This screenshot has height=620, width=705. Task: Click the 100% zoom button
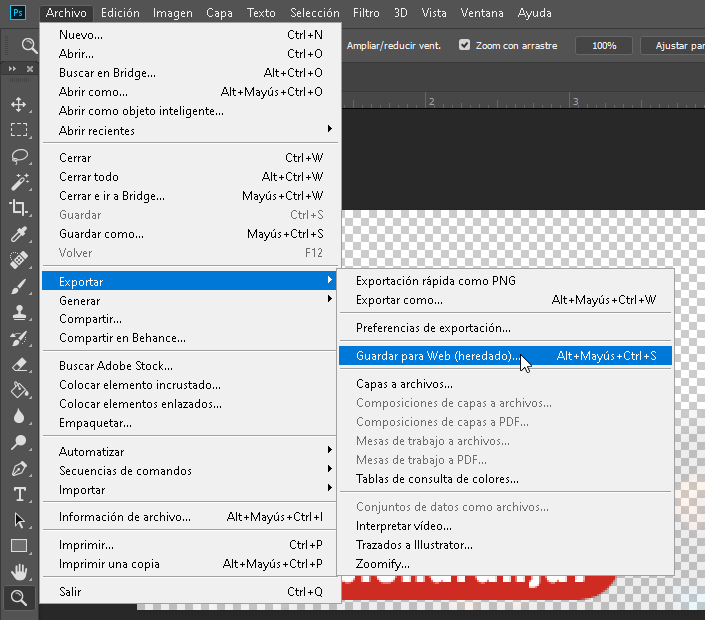click(x=604, y=45)
